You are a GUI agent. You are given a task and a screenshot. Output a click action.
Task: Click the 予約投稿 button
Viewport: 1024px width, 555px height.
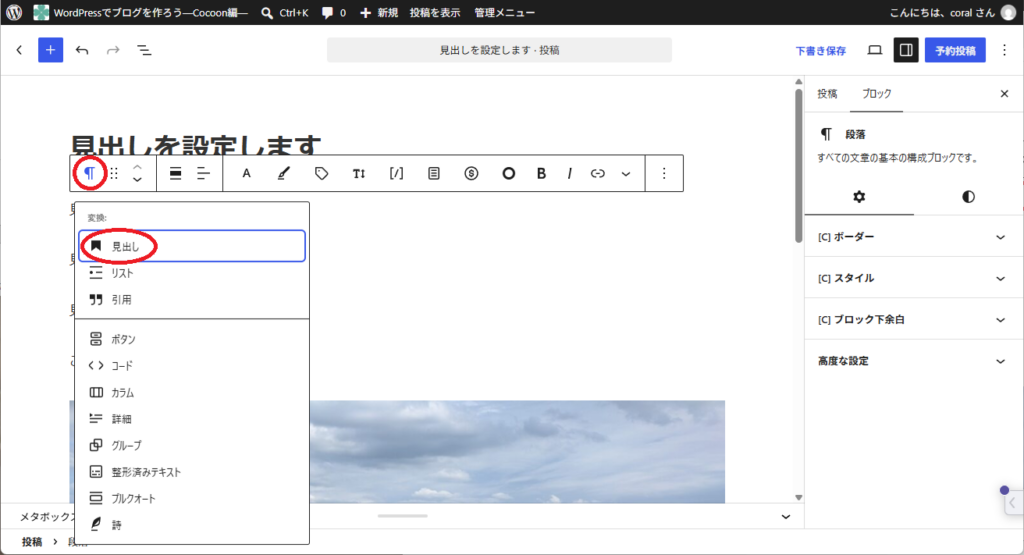[x=955, y=50]
